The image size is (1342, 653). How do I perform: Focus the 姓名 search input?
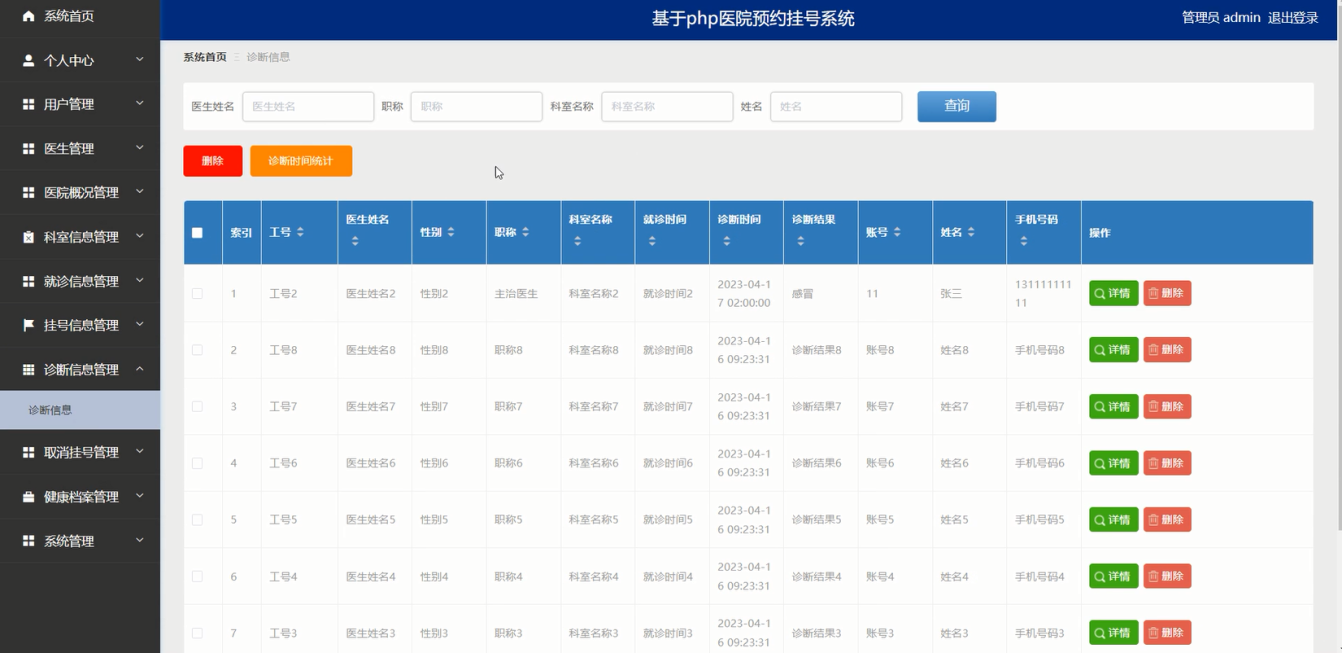836,106
